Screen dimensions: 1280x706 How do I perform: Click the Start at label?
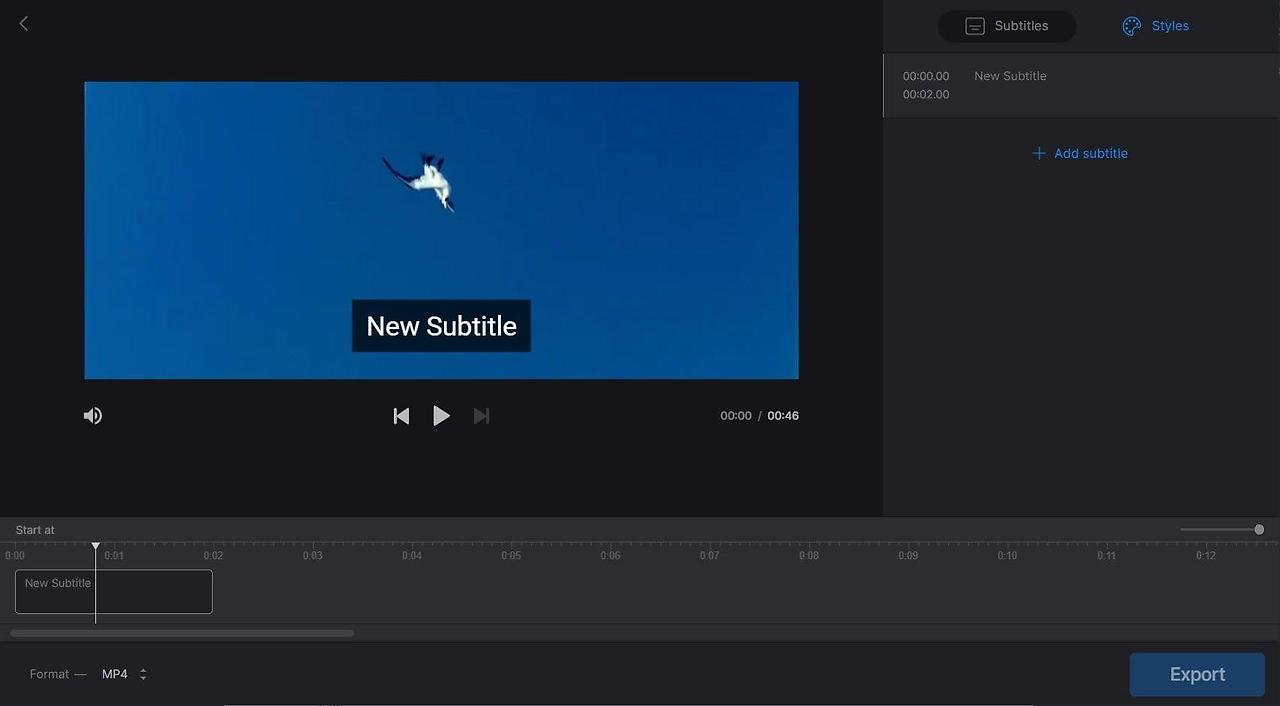pyautogui.click(x=35, y=530)
